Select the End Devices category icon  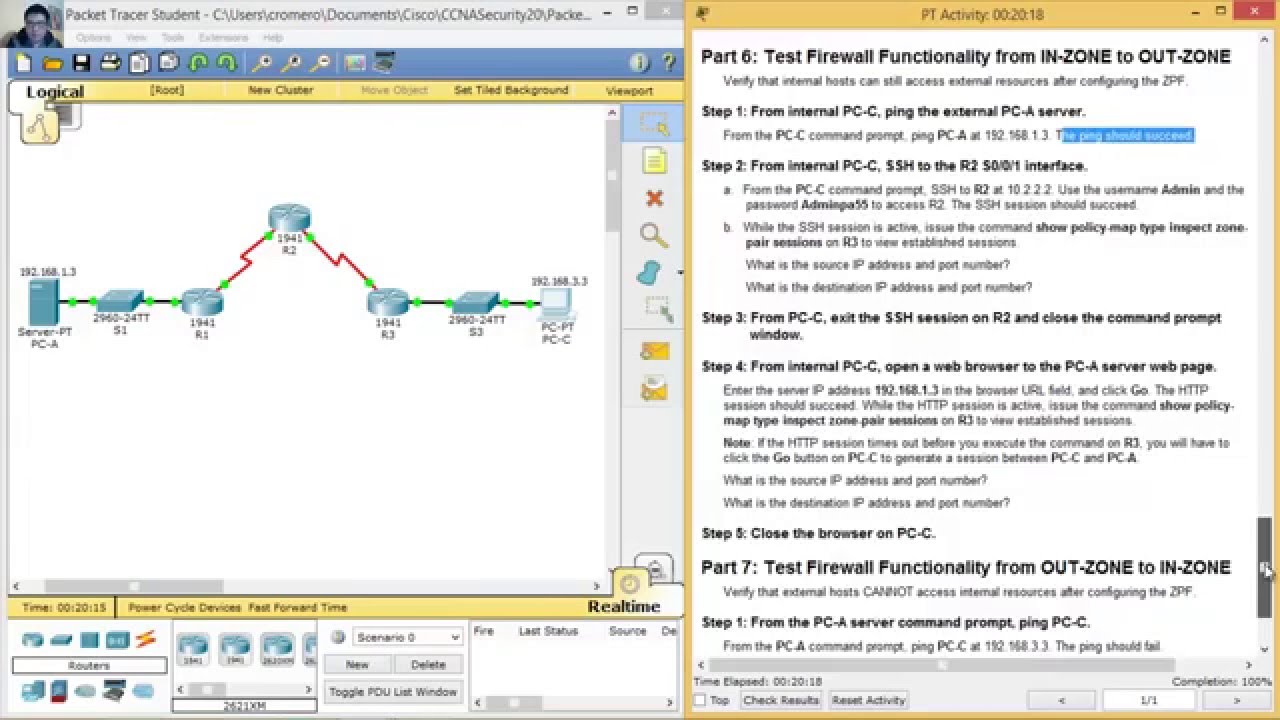(33, 690)
